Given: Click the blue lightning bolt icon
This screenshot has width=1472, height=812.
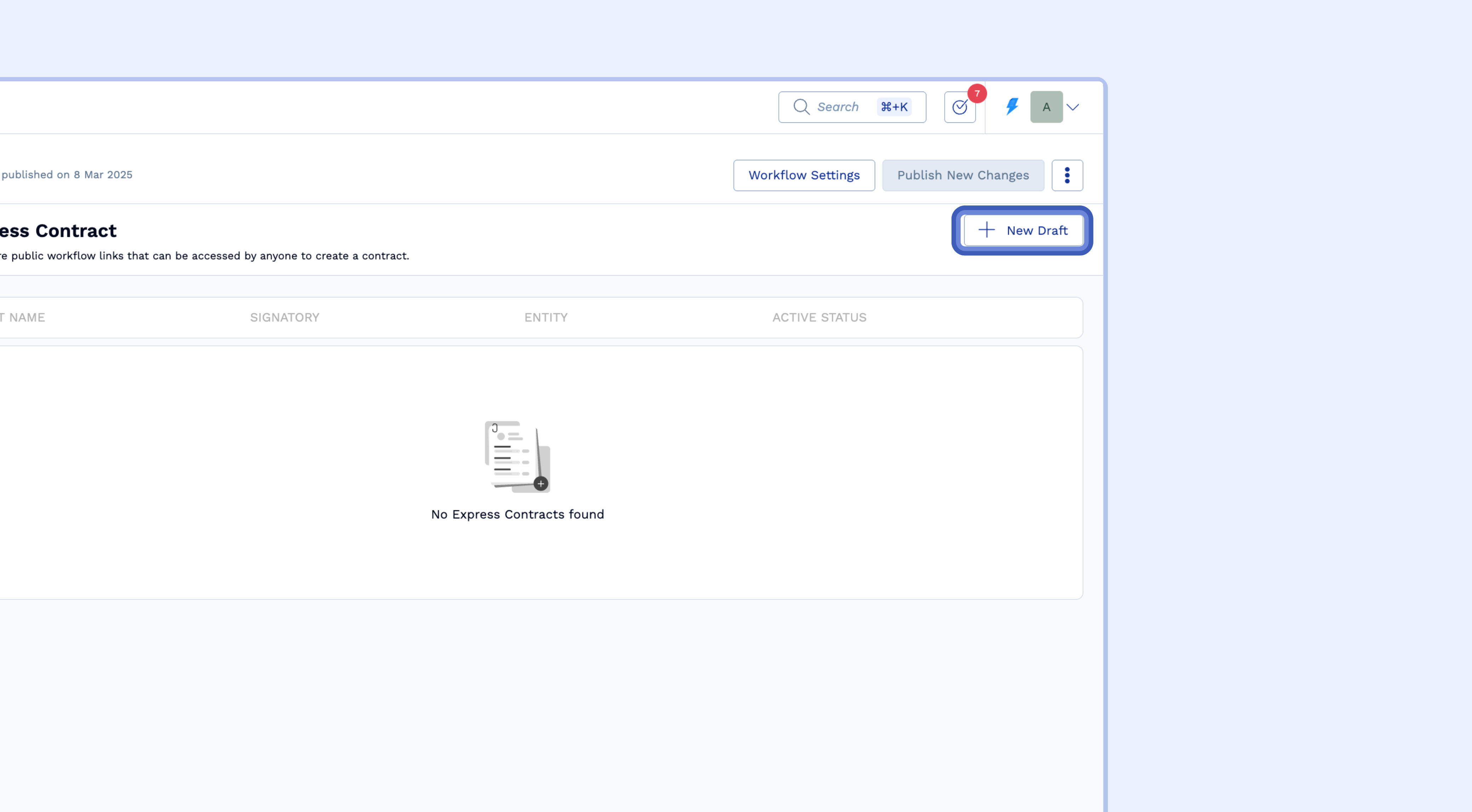Looking at the screenshot, I should (1012, 106).
